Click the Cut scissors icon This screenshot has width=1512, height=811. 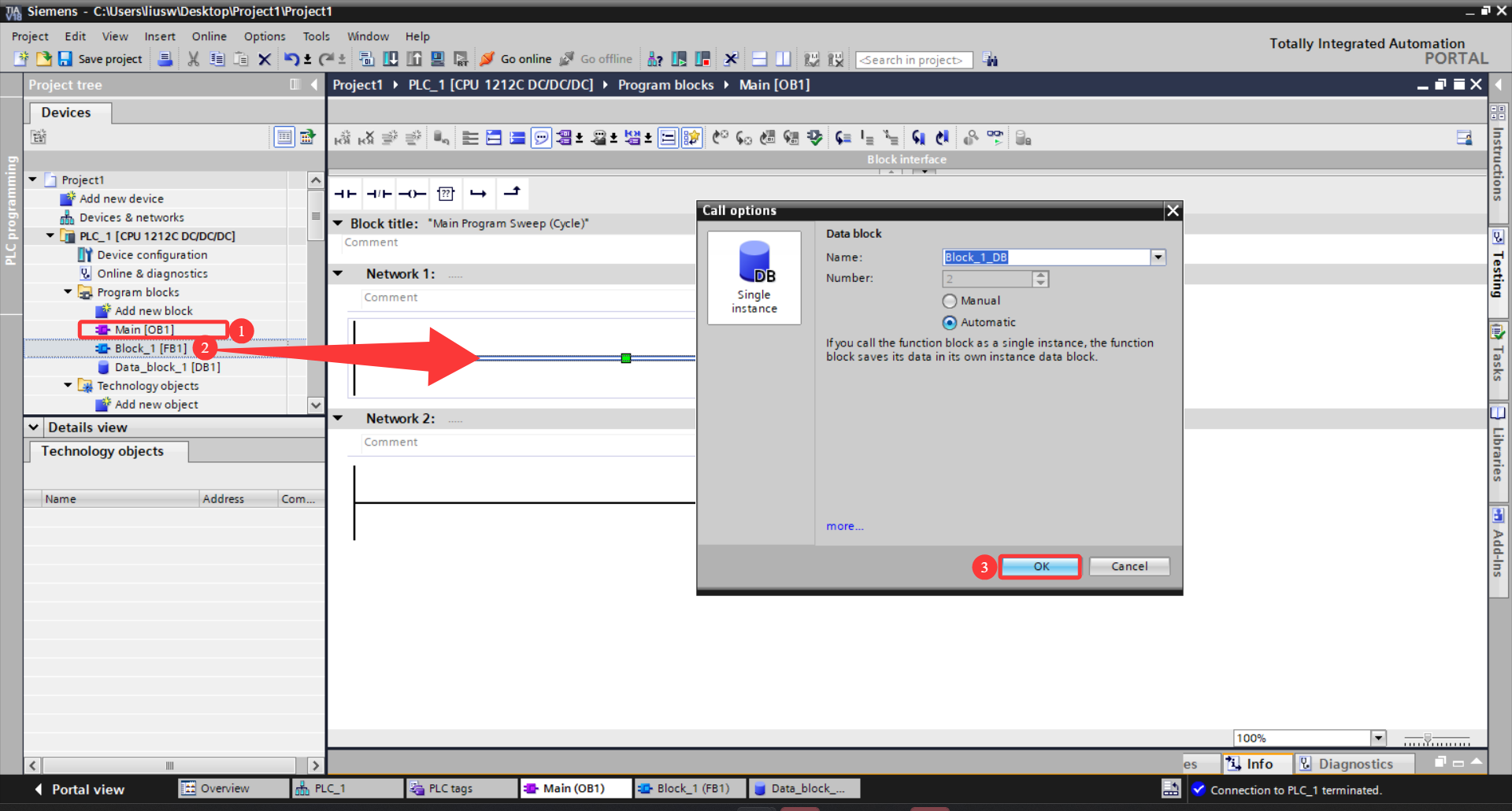(194, 59)
